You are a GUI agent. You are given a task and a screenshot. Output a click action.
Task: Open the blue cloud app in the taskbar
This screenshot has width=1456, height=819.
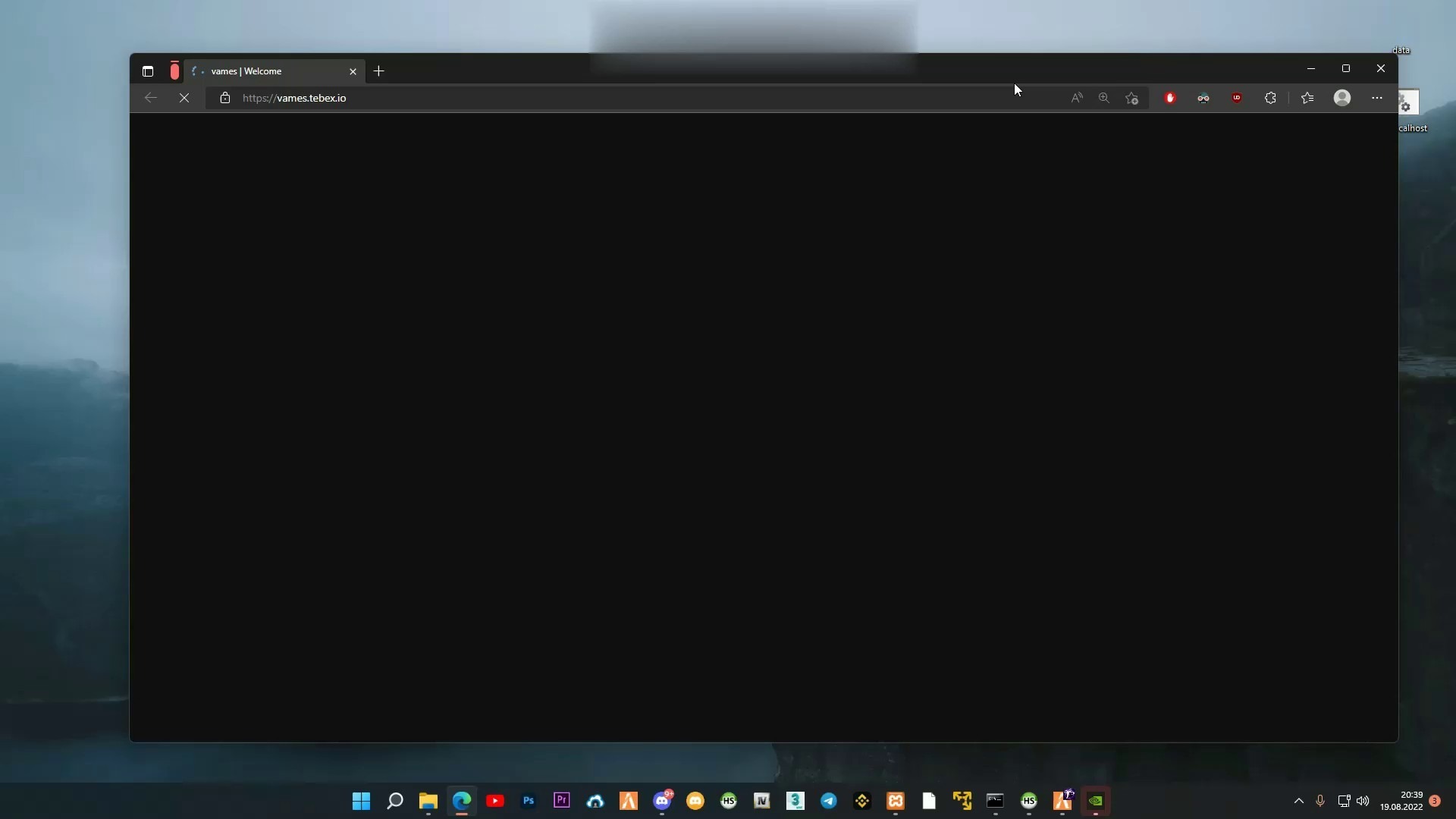point(595,801)
